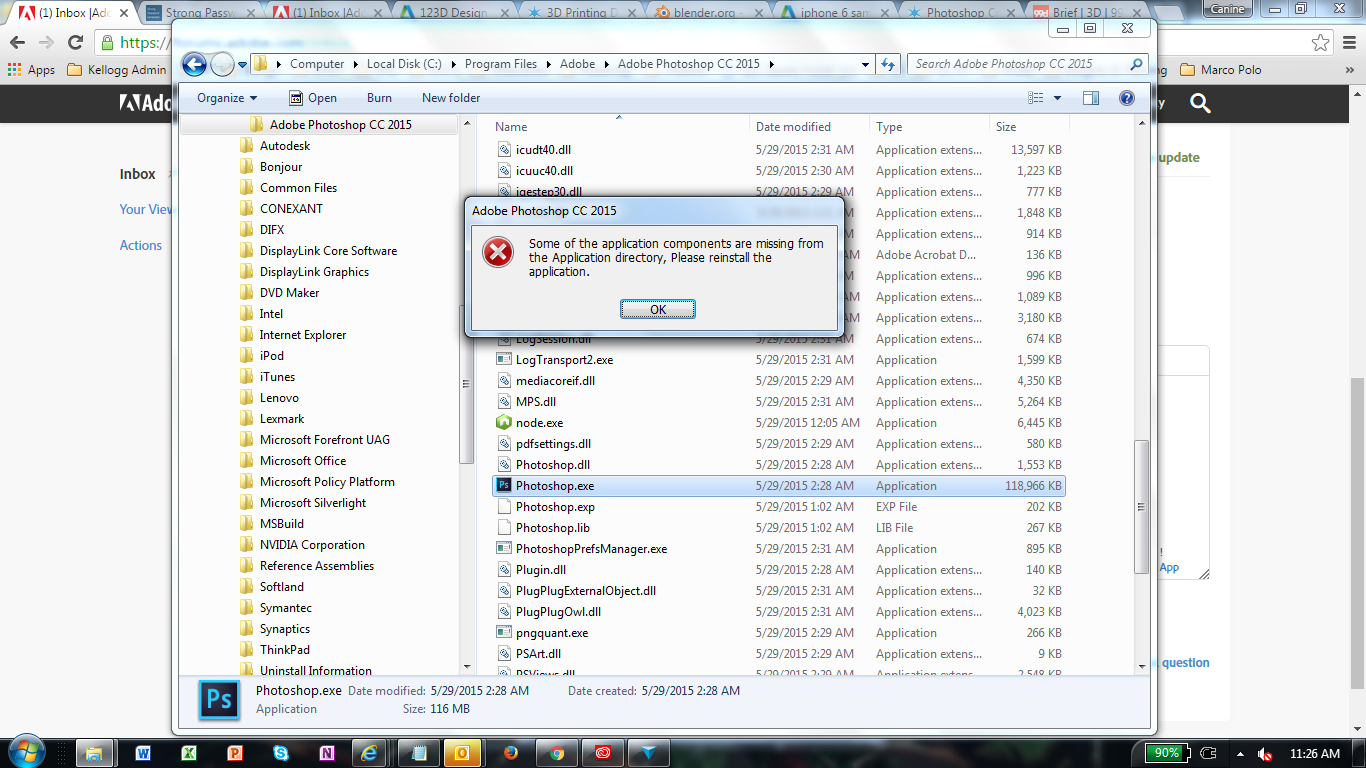Open OneNote from the taskbar
The image size is (1366, 768).
click(327, 753)
